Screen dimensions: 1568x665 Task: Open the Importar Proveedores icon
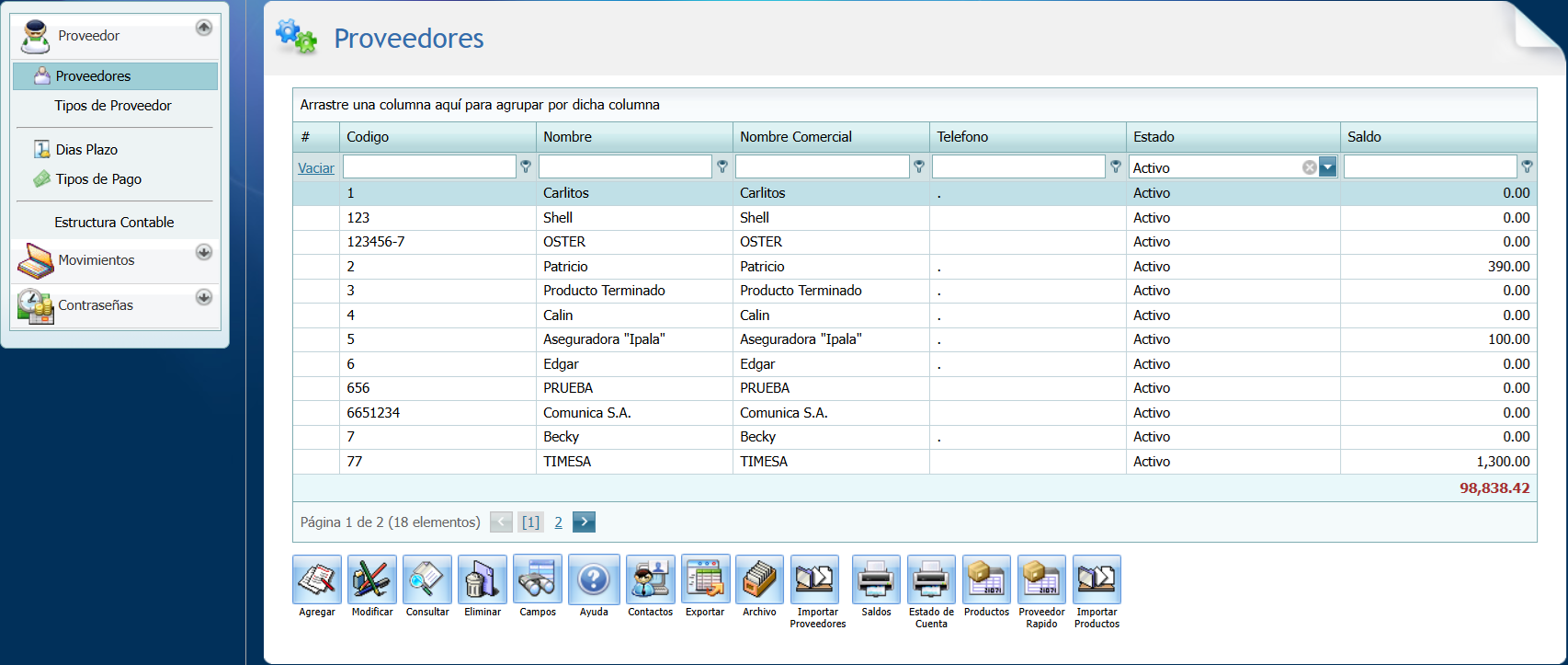(x=815, y=580)
